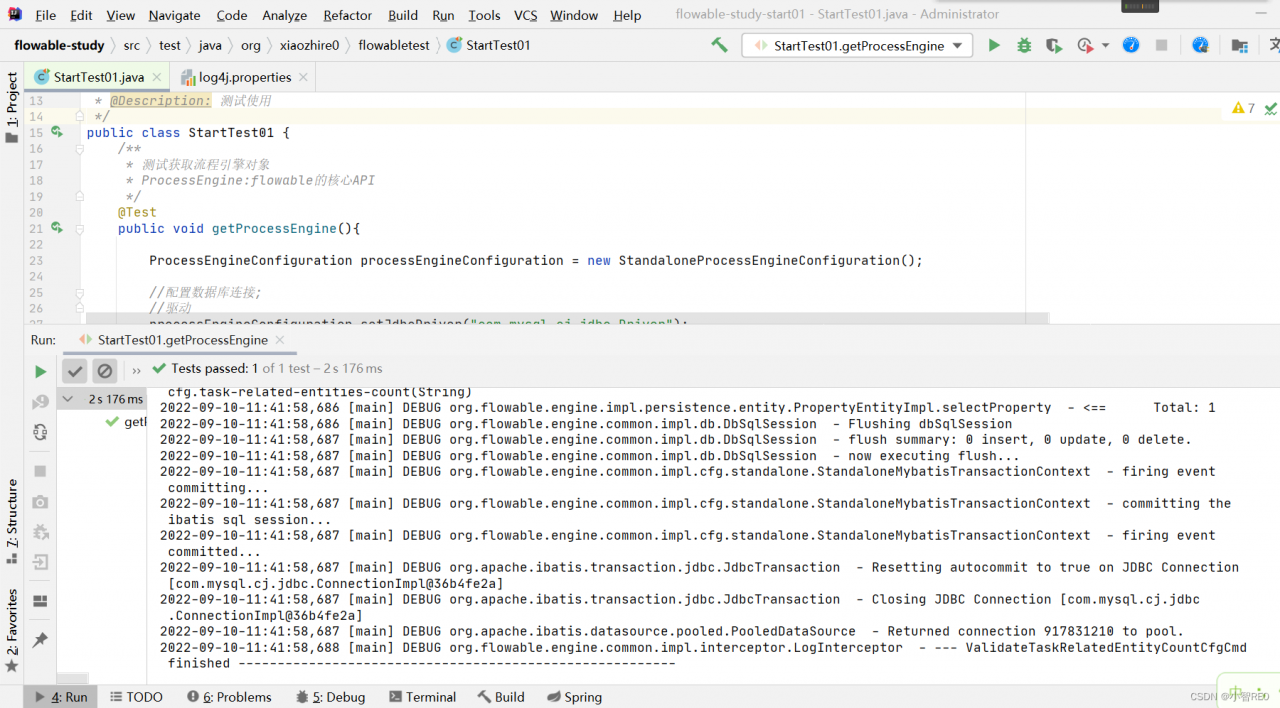Click the green inspection checkmark in the editor corner

click(x=1270, y=108)
